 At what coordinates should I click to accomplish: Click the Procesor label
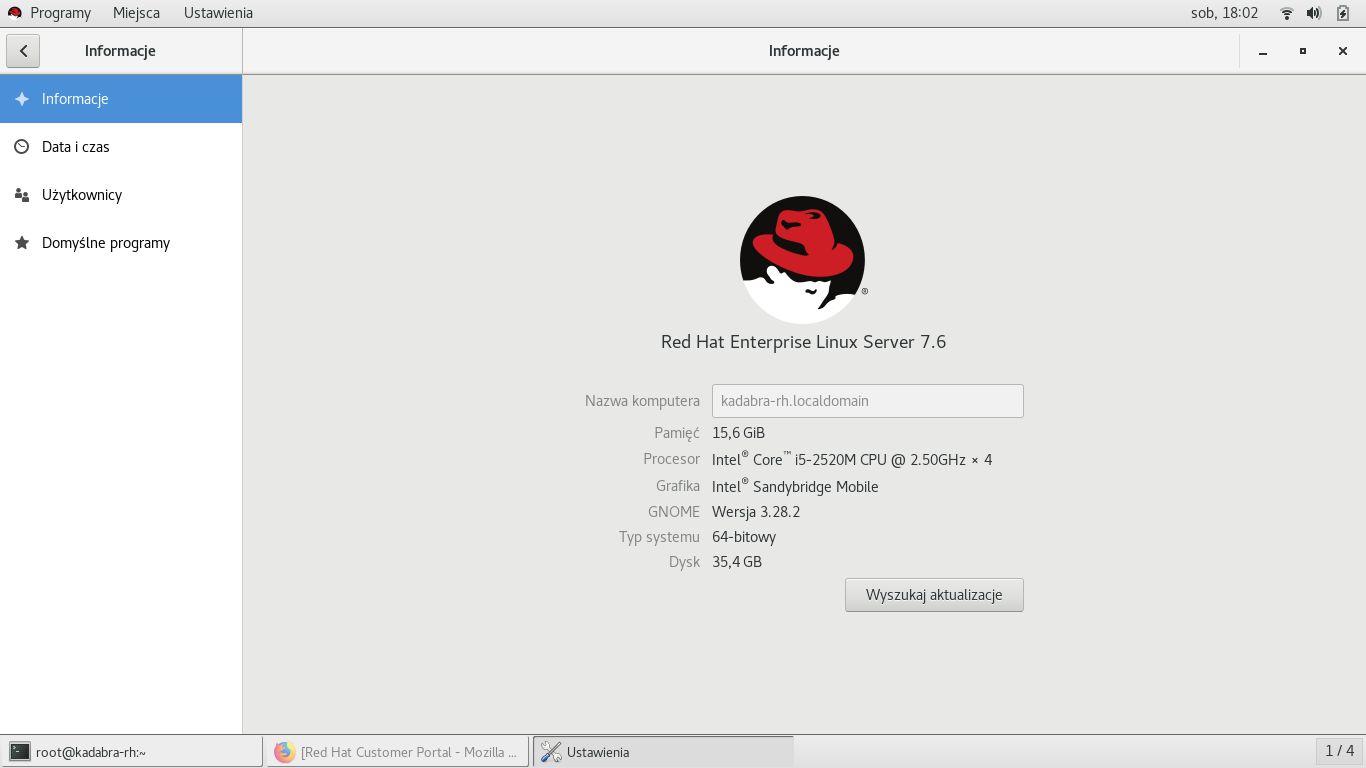671,459
